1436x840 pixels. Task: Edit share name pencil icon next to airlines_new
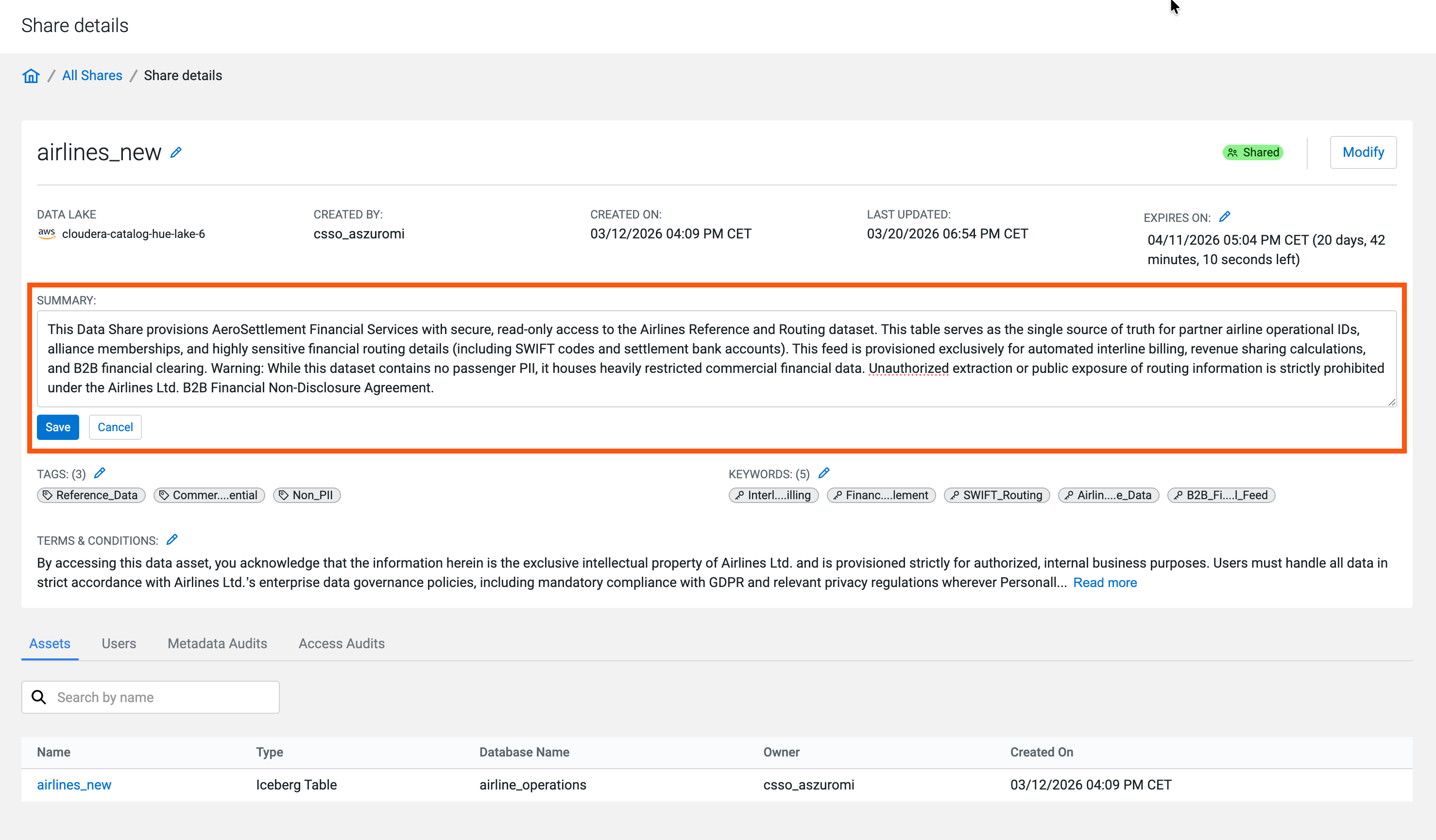pos(176,152)
